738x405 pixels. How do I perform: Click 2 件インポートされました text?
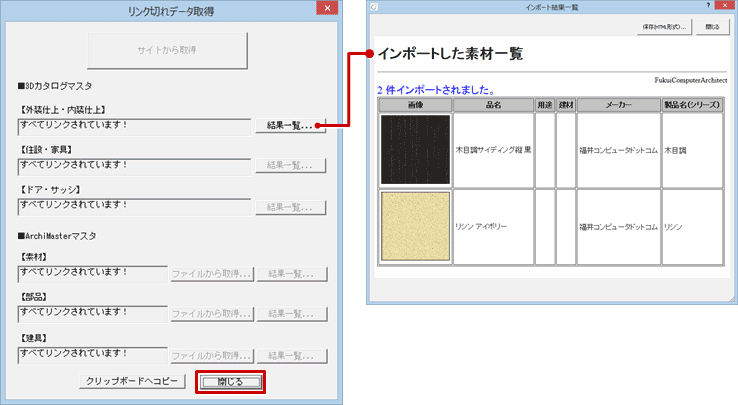click(436, 89)
